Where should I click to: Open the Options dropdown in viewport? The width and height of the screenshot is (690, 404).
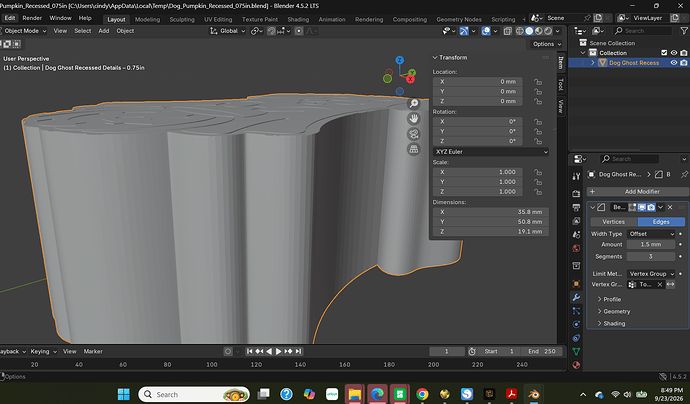pos(547,44)
